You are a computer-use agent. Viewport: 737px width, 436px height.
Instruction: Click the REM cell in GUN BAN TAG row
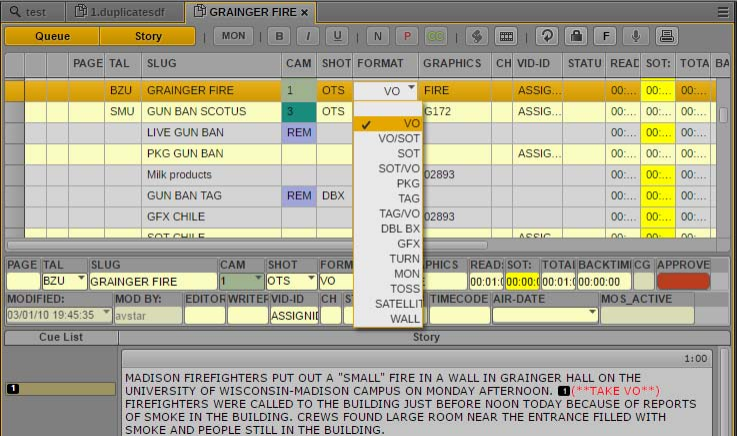(299, 195)
